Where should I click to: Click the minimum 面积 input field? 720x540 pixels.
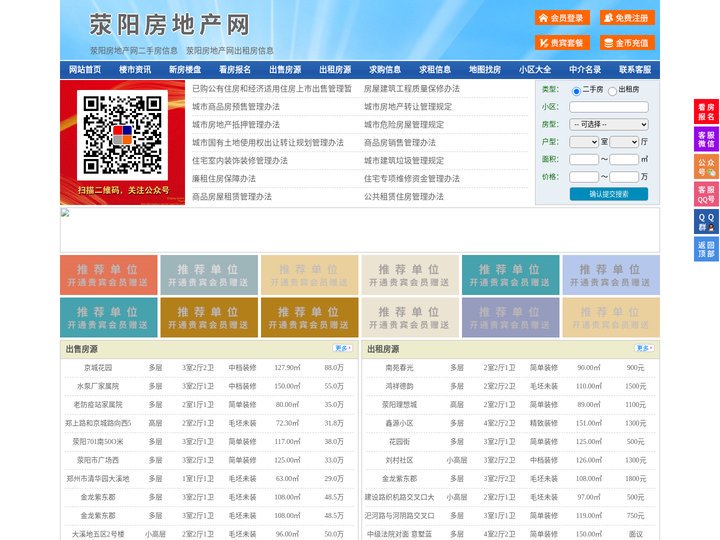click(x=584, y=159)
